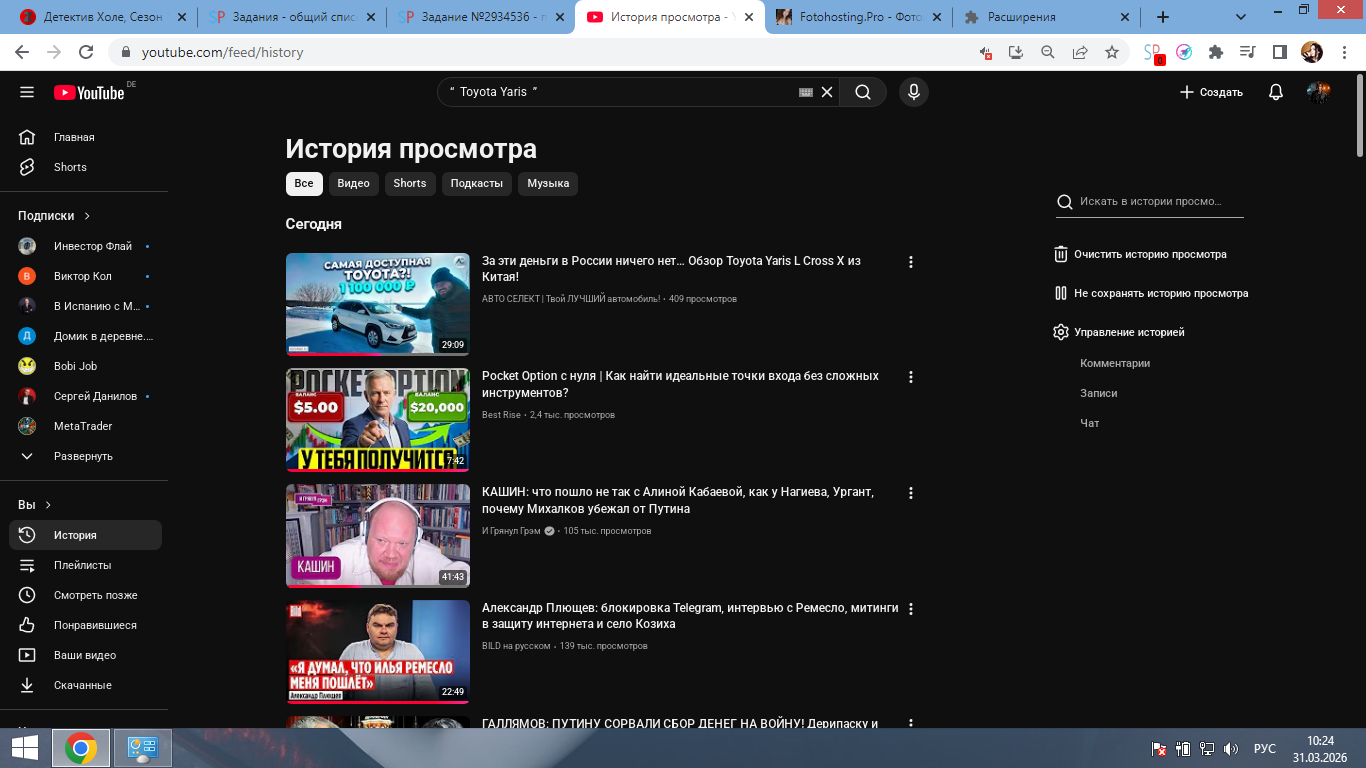Viewport: 1366px width, 768px height.
Task: Click Не сохранять историю просмотра
Action: pos(1151,293)
